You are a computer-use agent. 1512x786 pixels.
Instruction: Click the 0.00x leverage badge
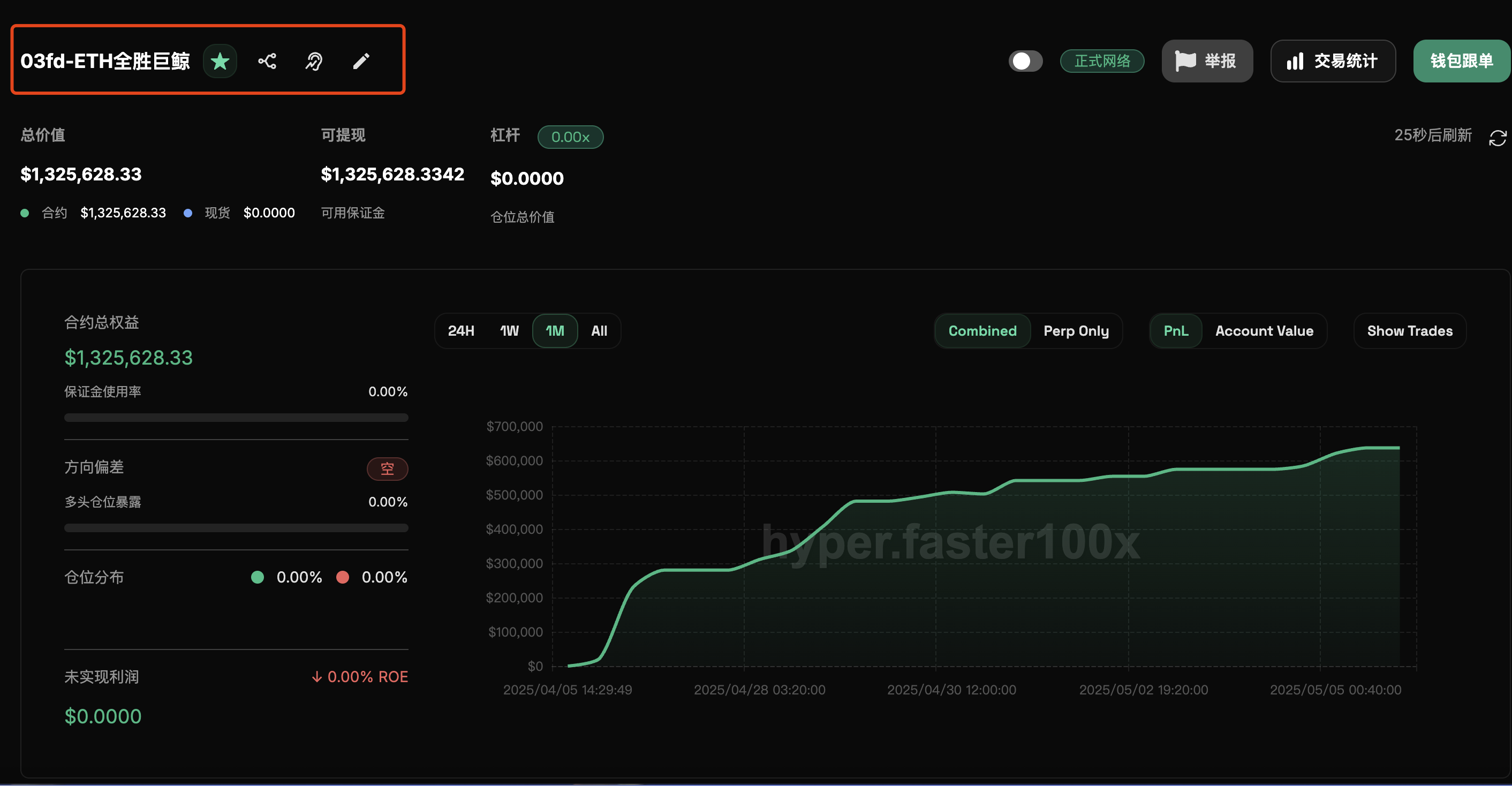tap(570, 138)
